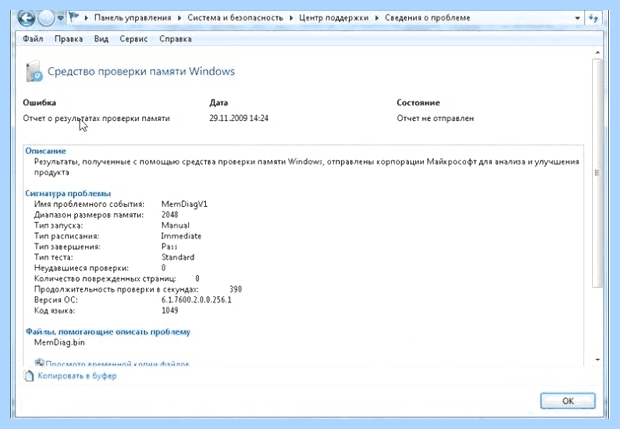Click the scroll down arrow of outer scrollbar
The width and height of the screenshot is (620, 429).
597,360
